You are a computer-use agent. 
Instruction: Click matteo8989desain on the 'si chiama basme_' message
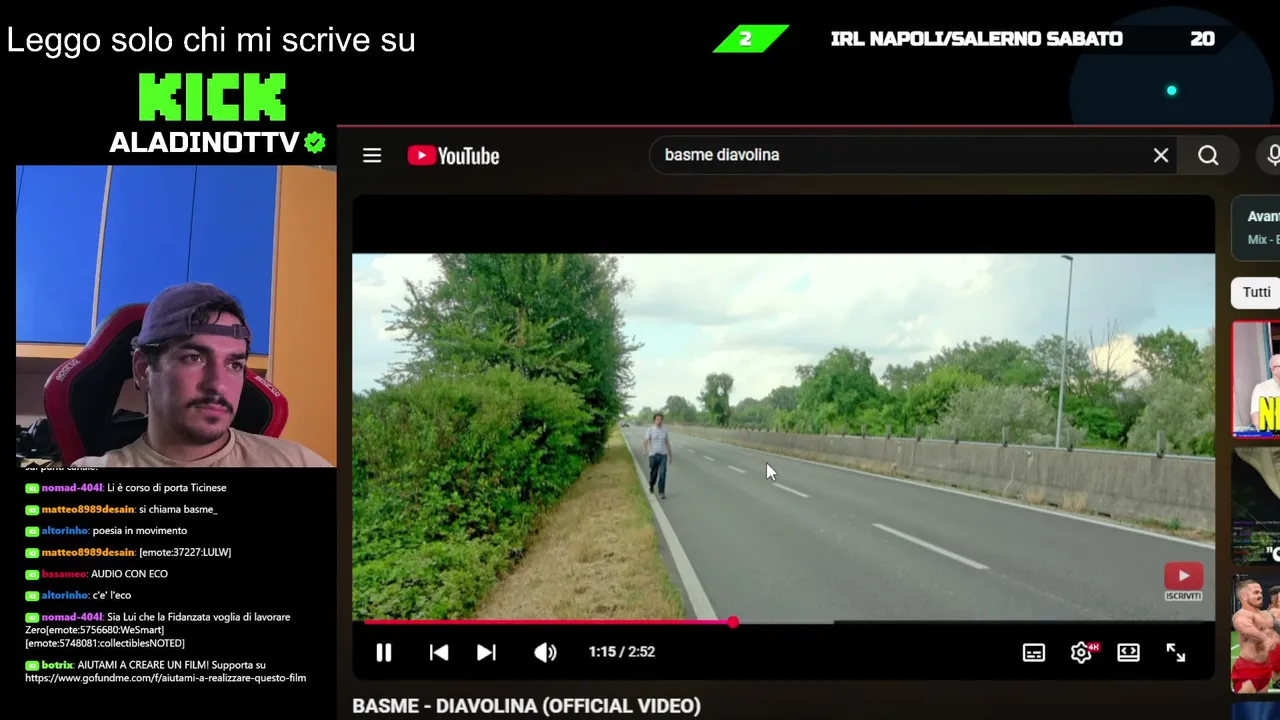click(87, 509)
